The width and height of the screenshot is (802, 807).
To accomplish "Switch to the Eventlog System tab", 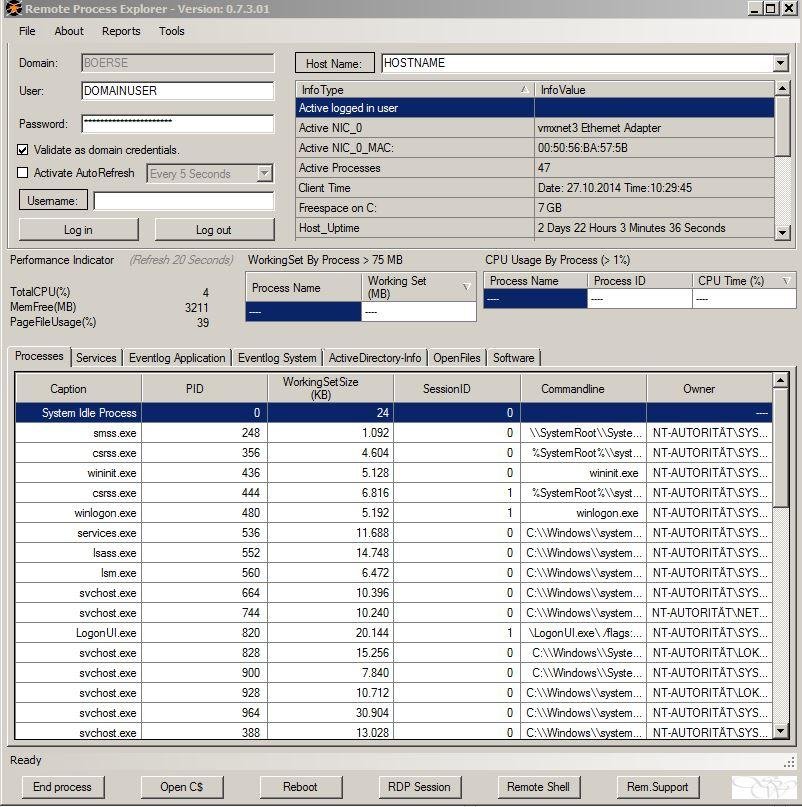I will point(277,358).
